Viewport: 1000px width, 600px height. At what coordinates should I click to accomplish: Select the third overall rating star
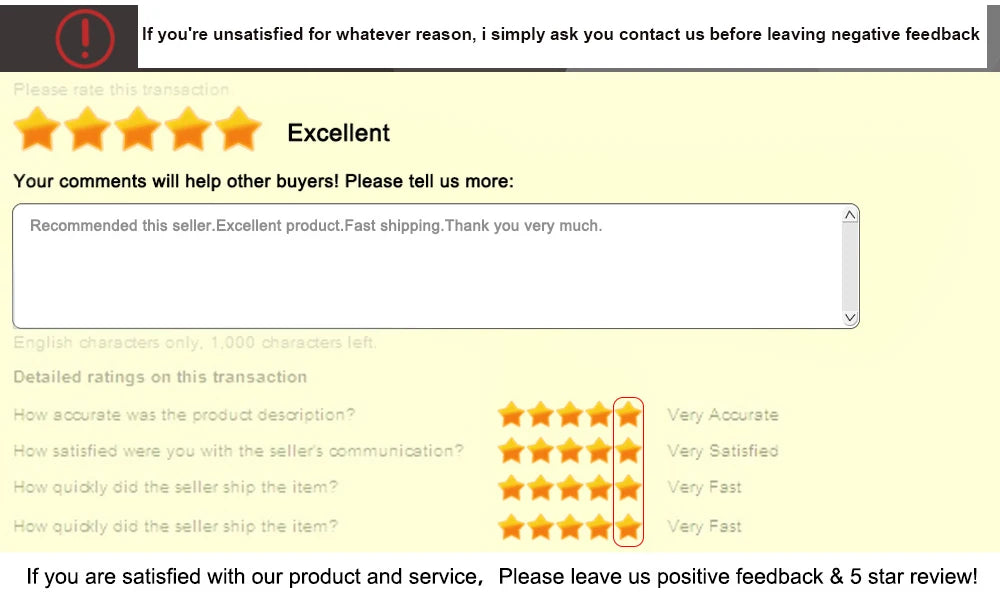[138, 131]
